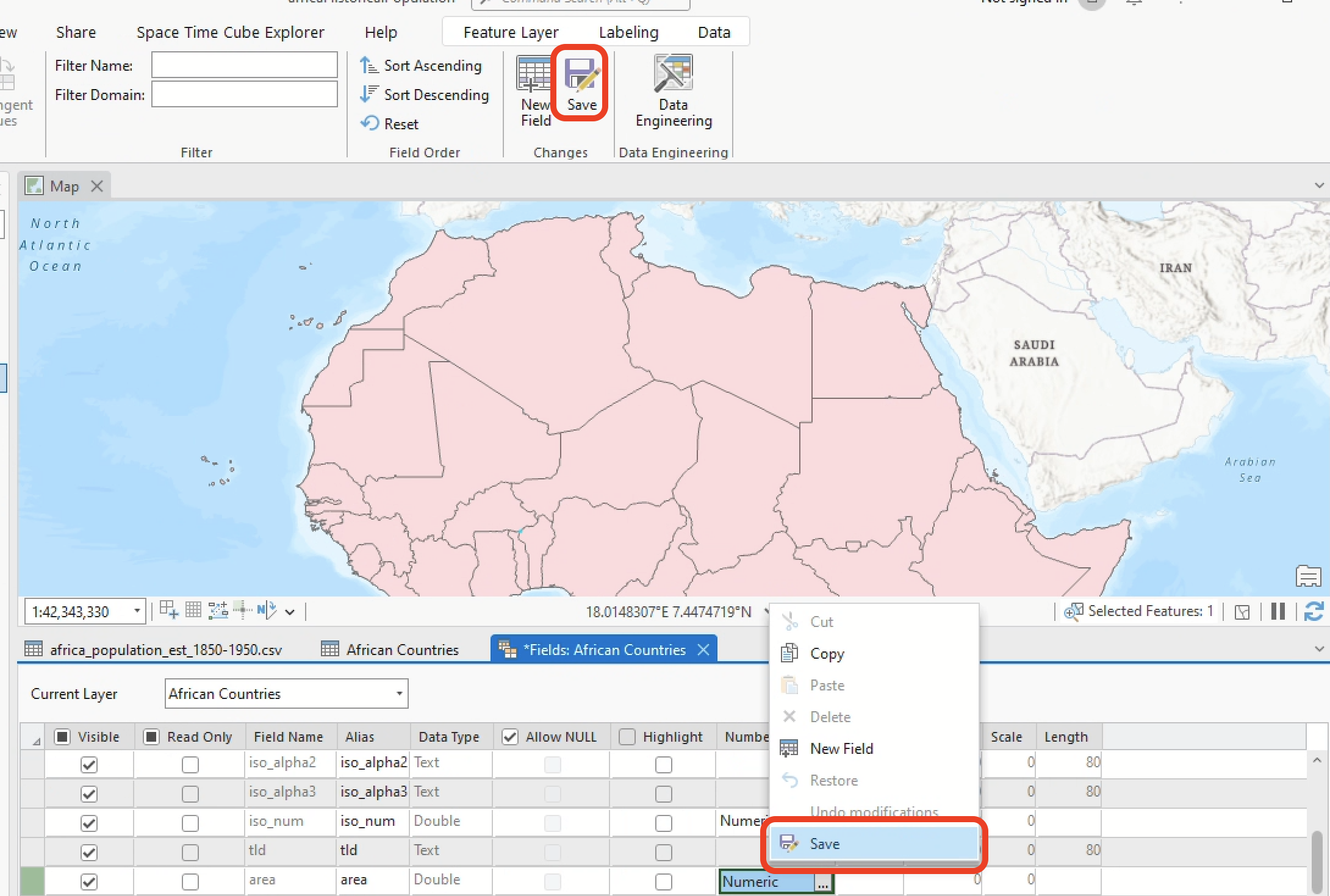Viewport: 1330px width, 896px height.
Task: Click the map grid icon
Action: pos(193,610)
